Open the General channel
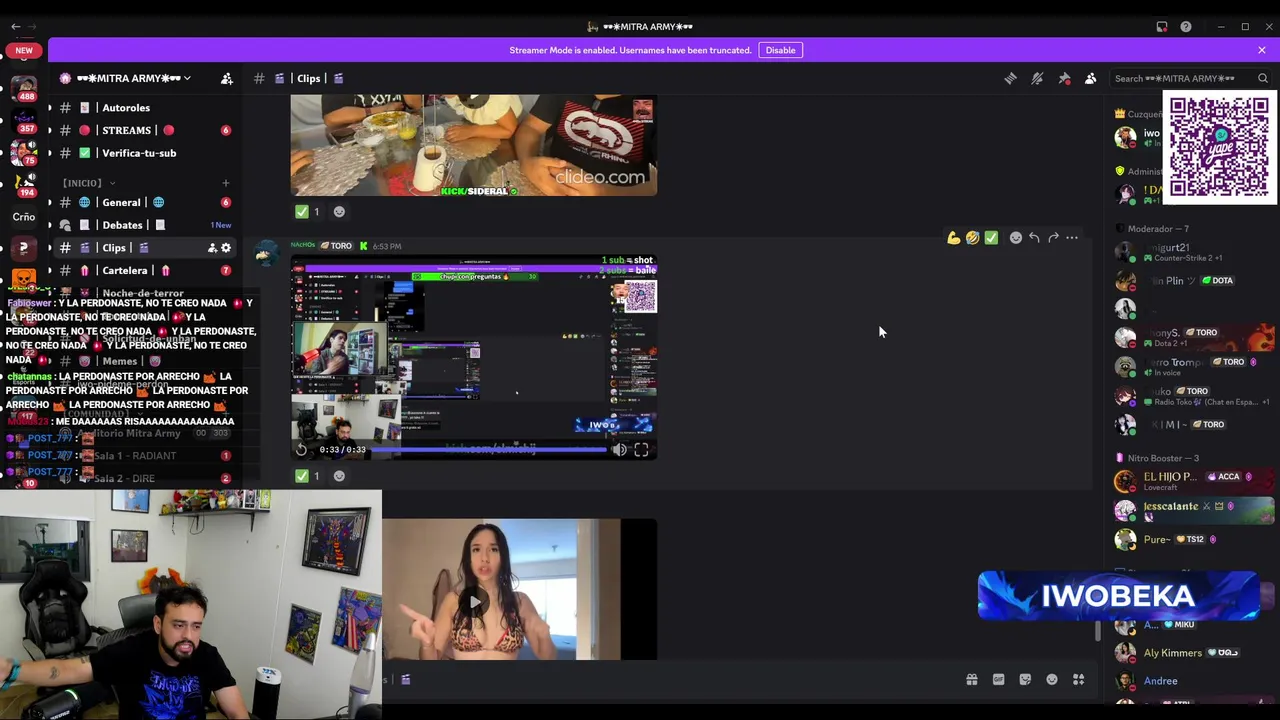Image resolution: width=1280 pixels, height=720 pixels. pyautogui.click(x=146, y=202)
